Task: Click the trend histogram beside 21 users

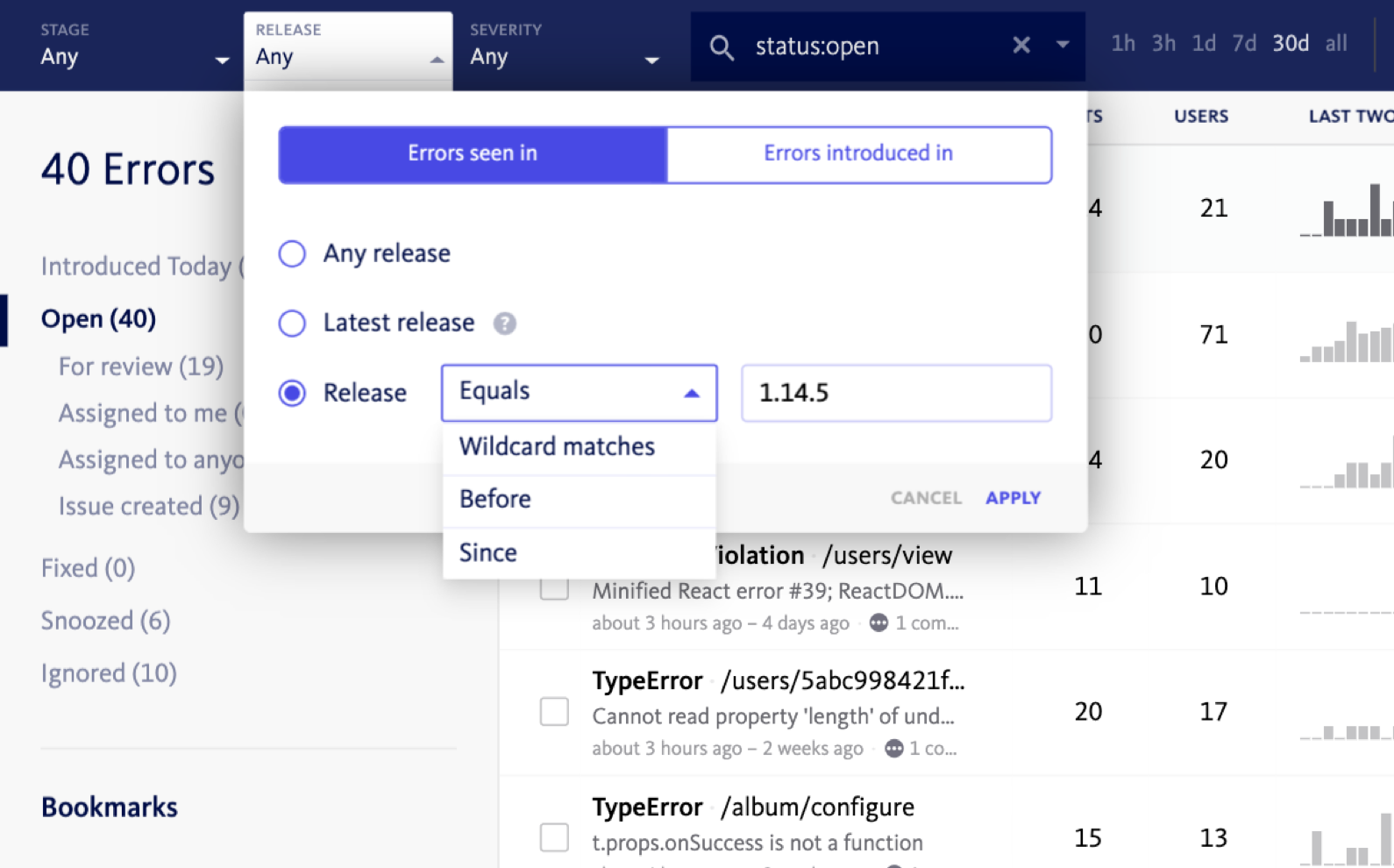Action: click(x=1347, y=210)
